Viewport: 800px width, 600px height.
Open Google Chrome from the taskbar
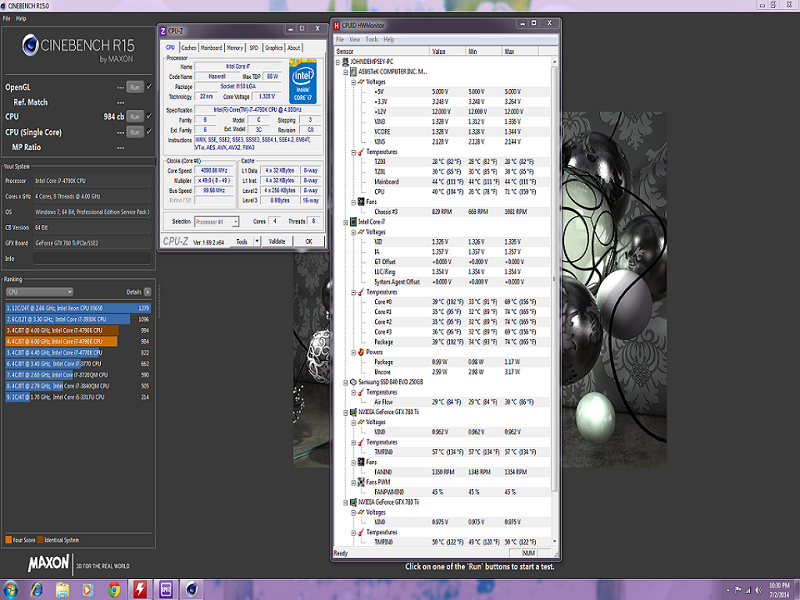click(114, 590)
